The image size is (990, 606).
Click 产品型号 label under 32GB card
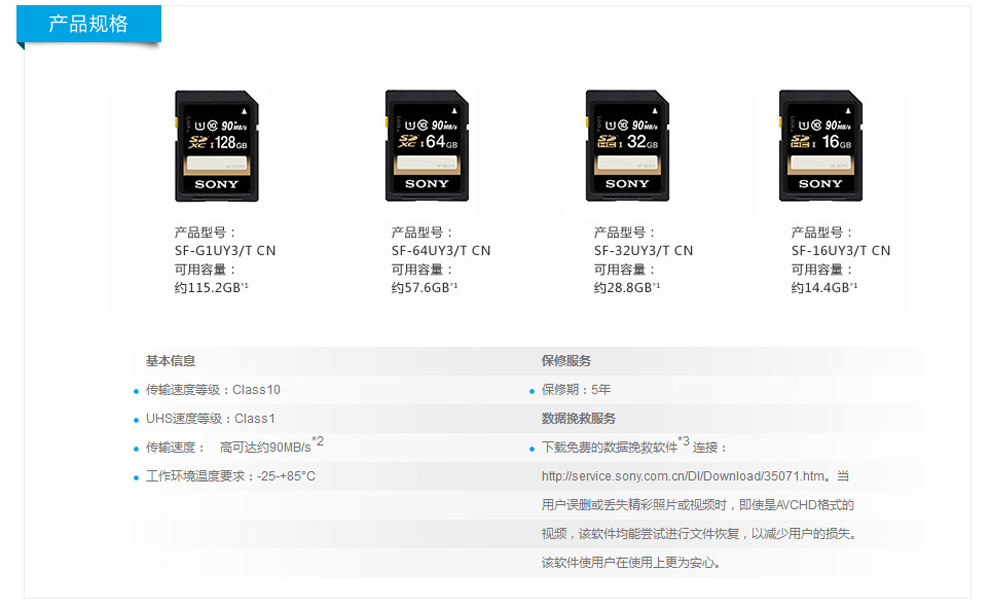(624, 232)
